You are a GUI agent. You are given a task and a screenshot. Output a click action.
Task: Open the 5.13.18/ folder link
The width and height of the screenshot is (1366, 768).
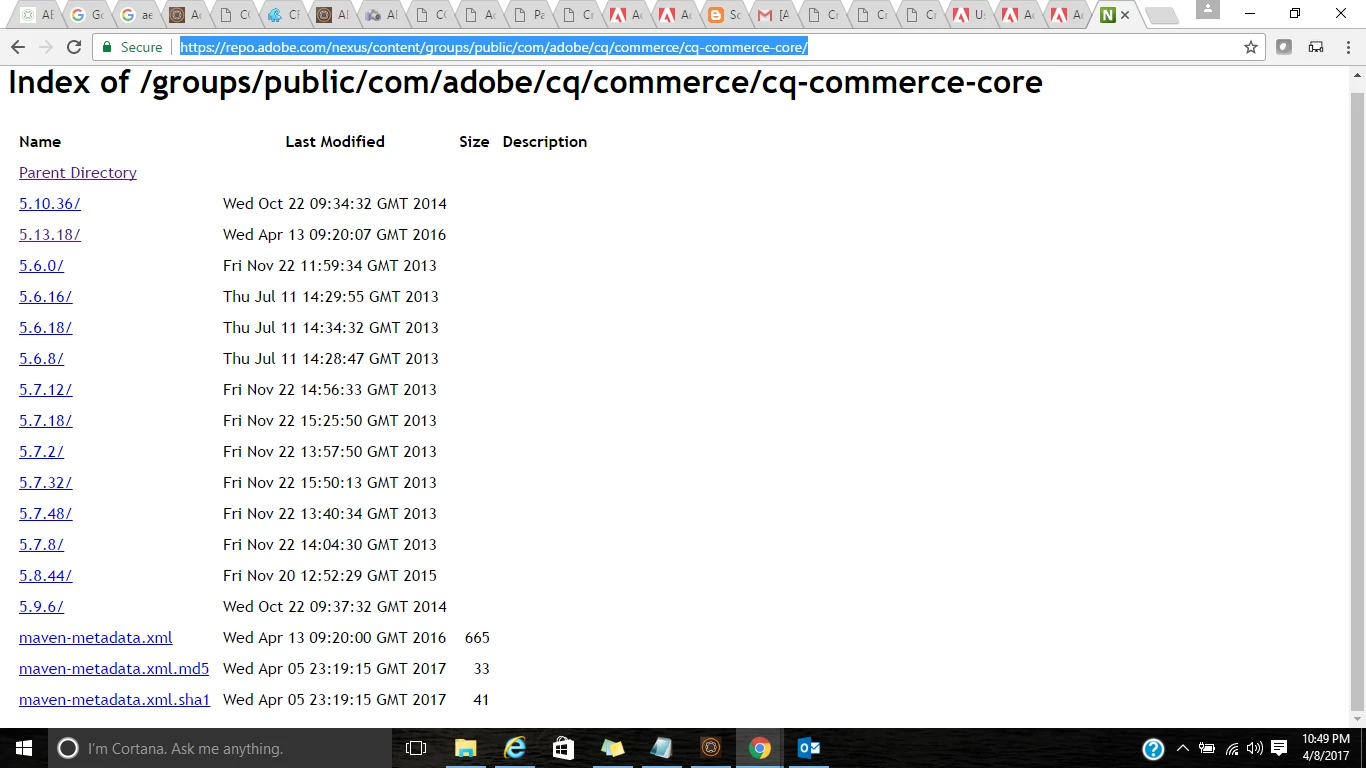point(50,235)
